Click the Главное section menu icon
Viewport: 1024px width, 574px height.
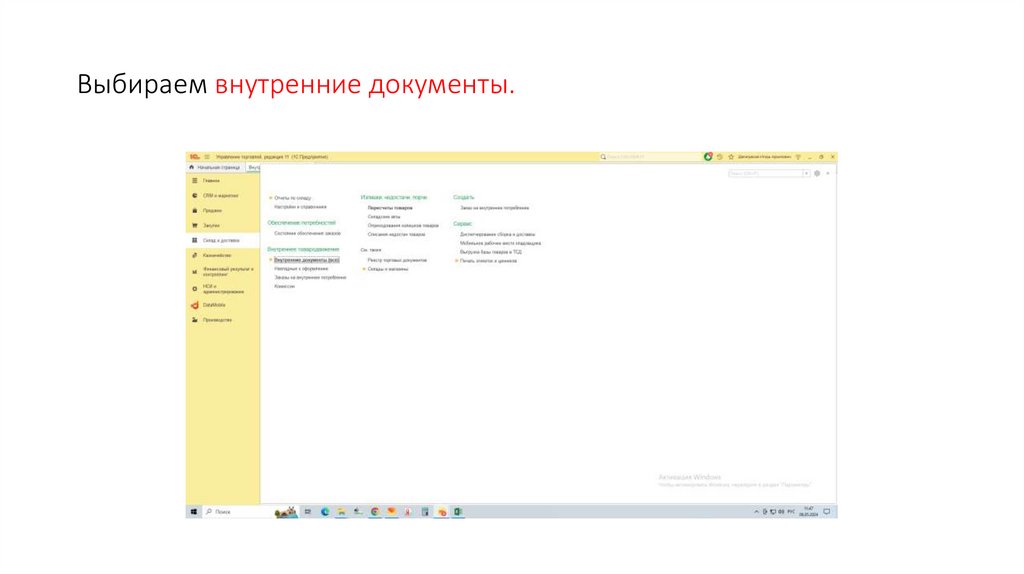[x=195, y=180]
